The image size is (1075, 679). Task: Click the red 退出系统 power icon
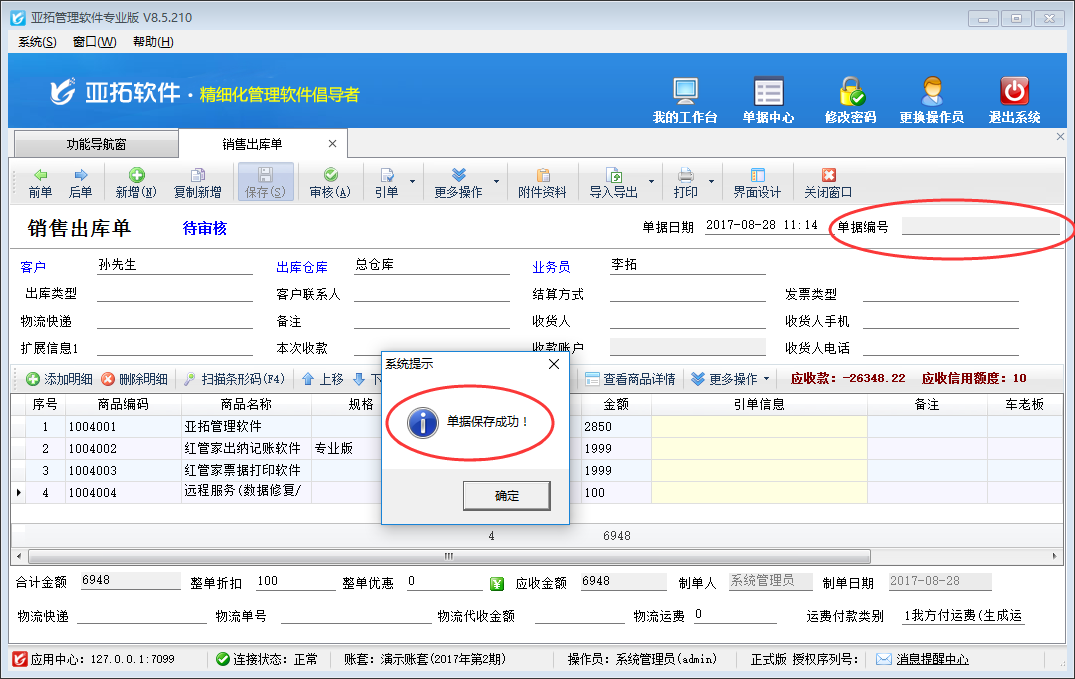1014,92
